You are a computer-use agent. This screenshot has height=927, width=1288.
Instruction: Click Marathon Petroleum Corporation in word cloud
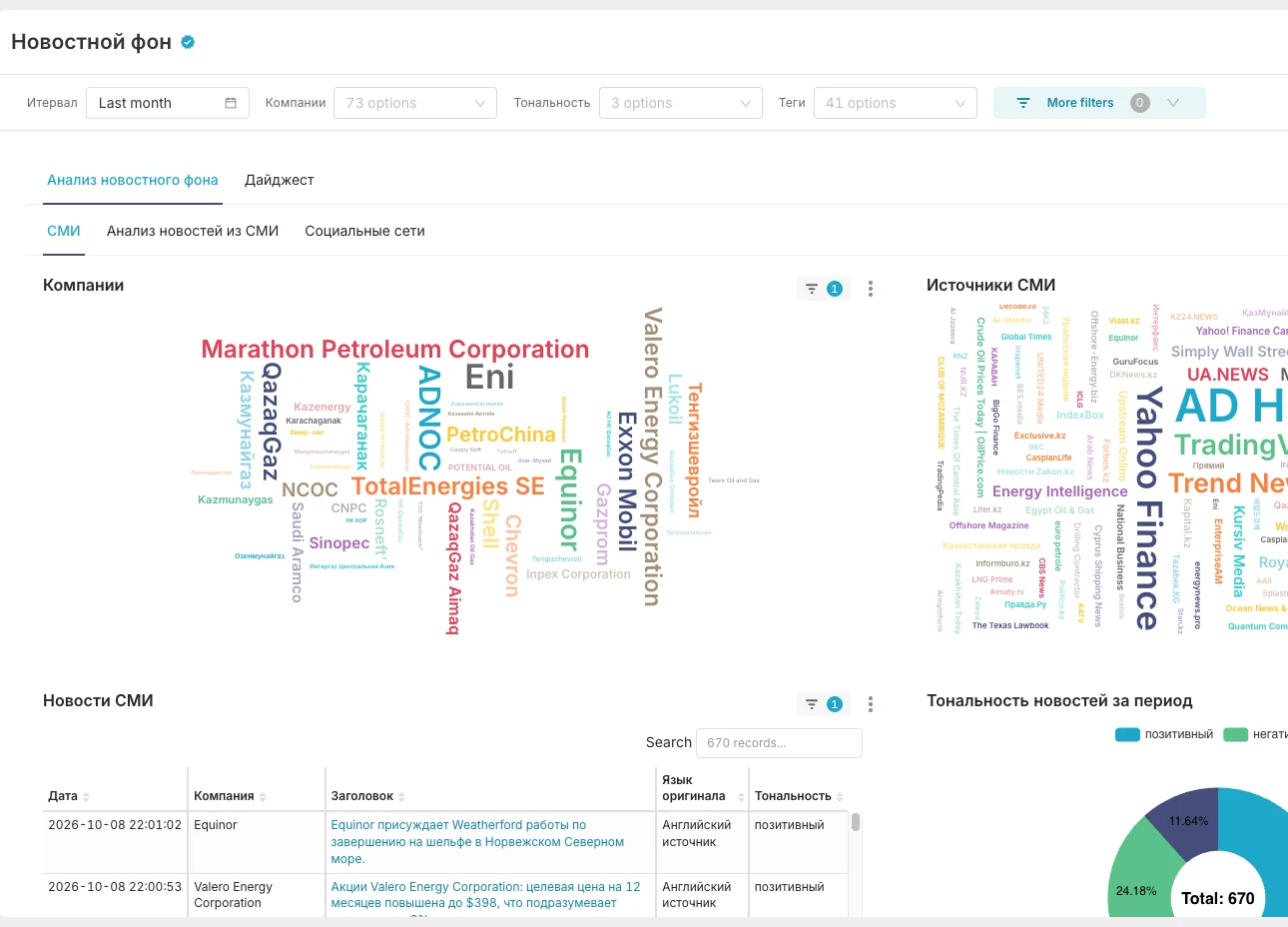(395, 350)
